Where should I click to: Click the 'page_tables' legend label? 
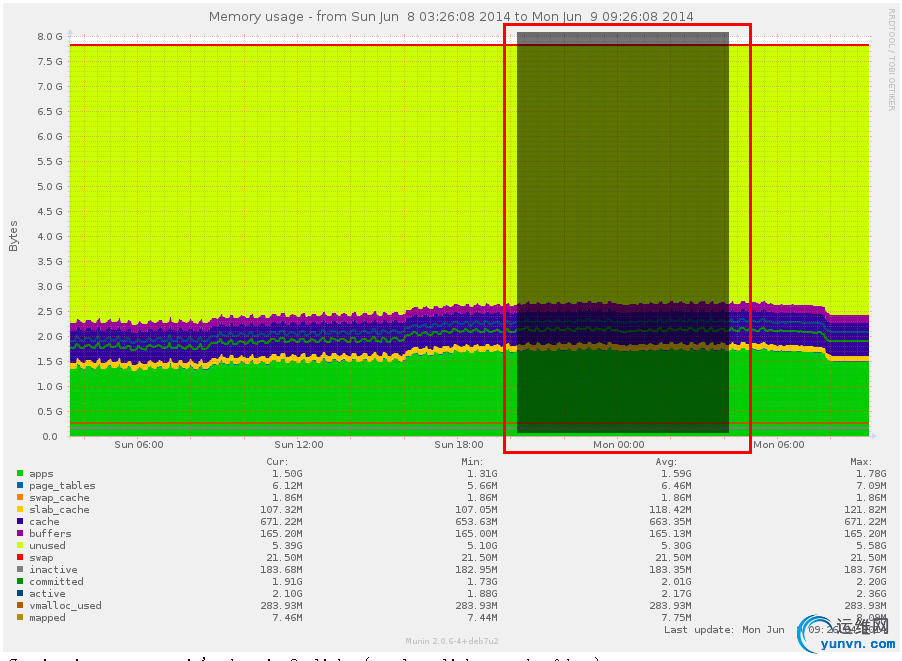click(62, 486)
